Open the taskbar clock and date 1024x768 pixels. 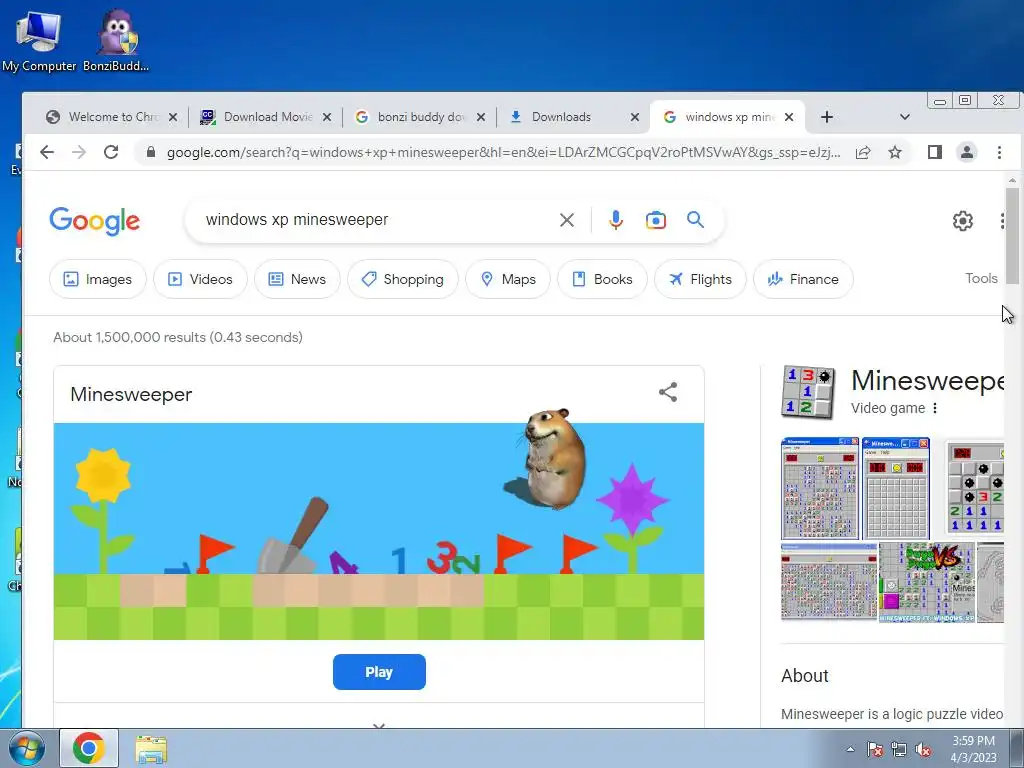click(x=973, y=749)
